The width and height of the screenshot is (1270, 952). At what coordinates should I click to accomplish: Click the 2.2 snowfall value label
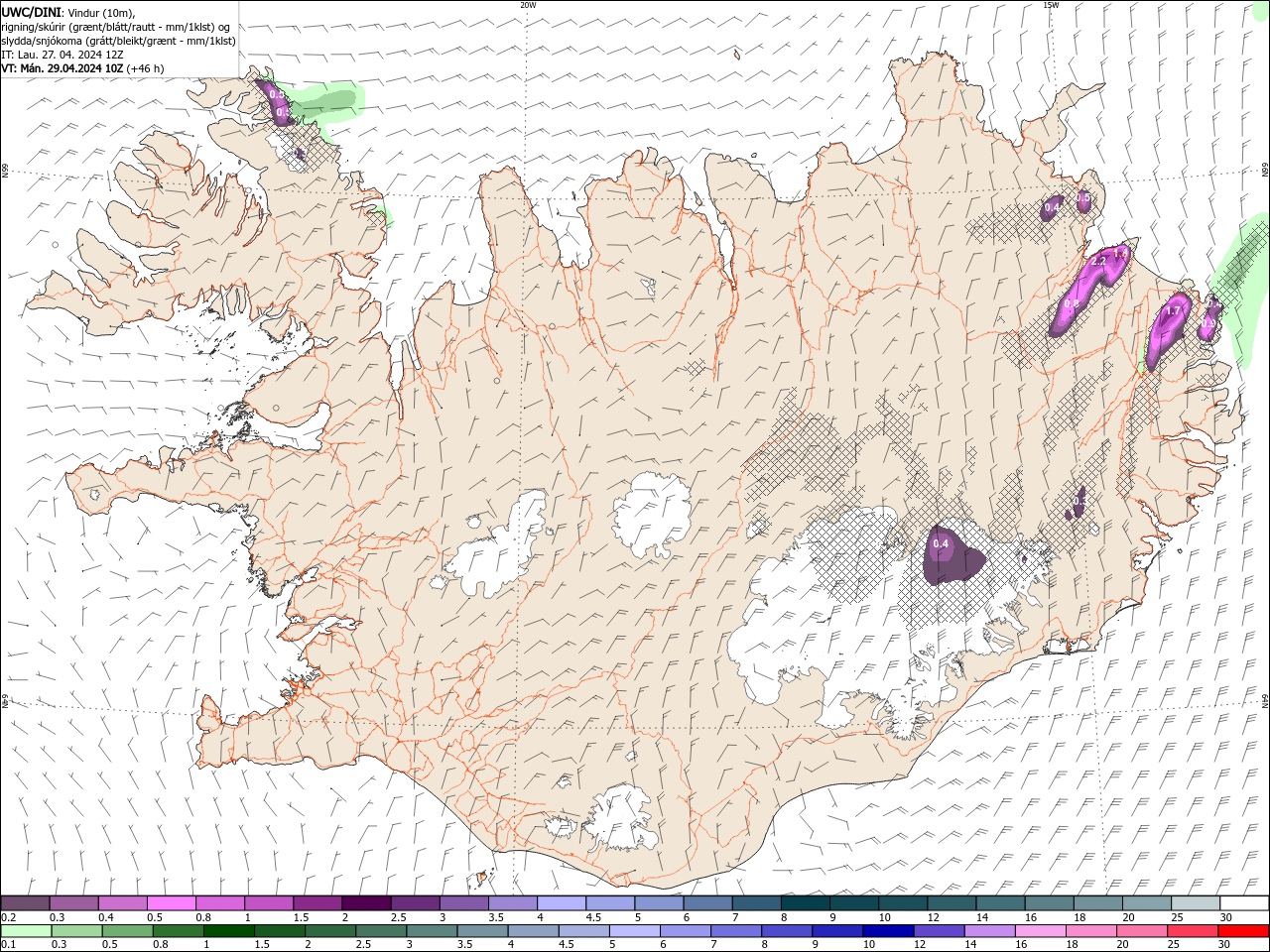point(1098,262)
